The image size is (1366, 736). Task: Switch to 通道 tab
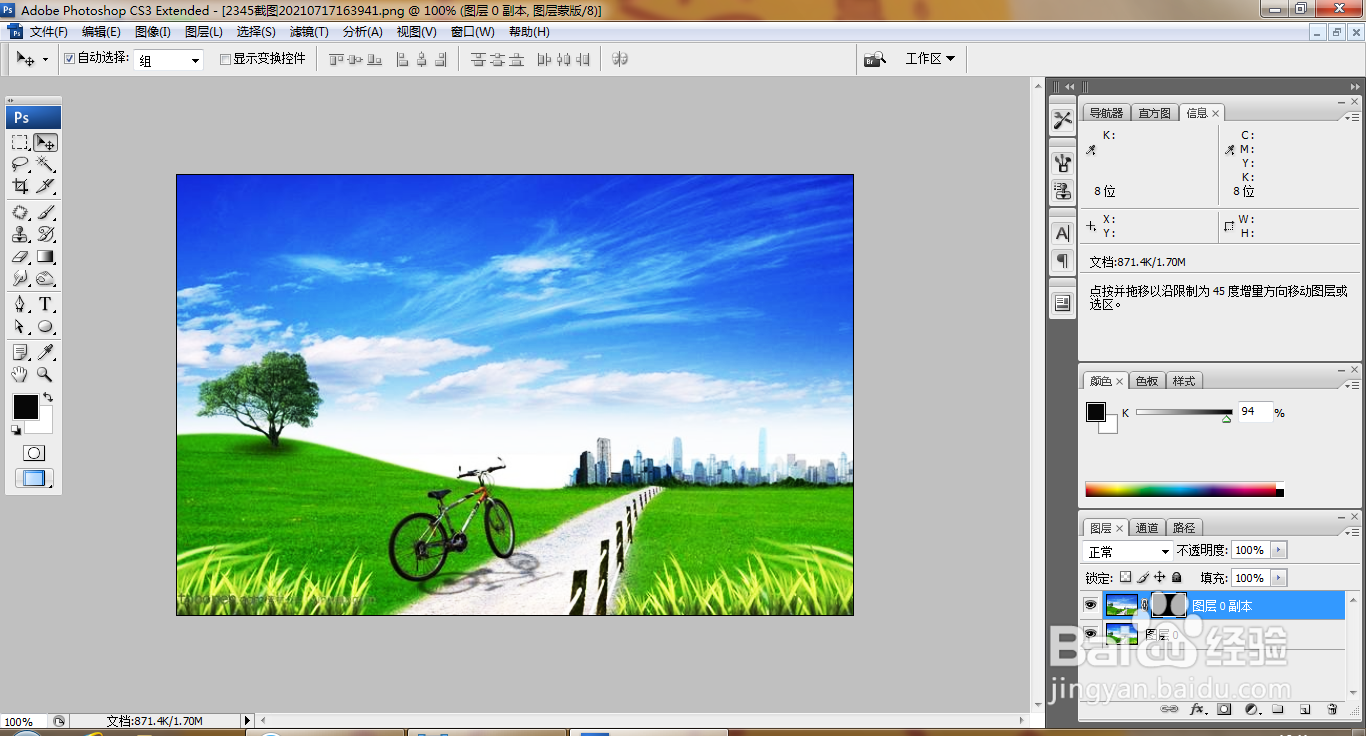pos(1147,528)
